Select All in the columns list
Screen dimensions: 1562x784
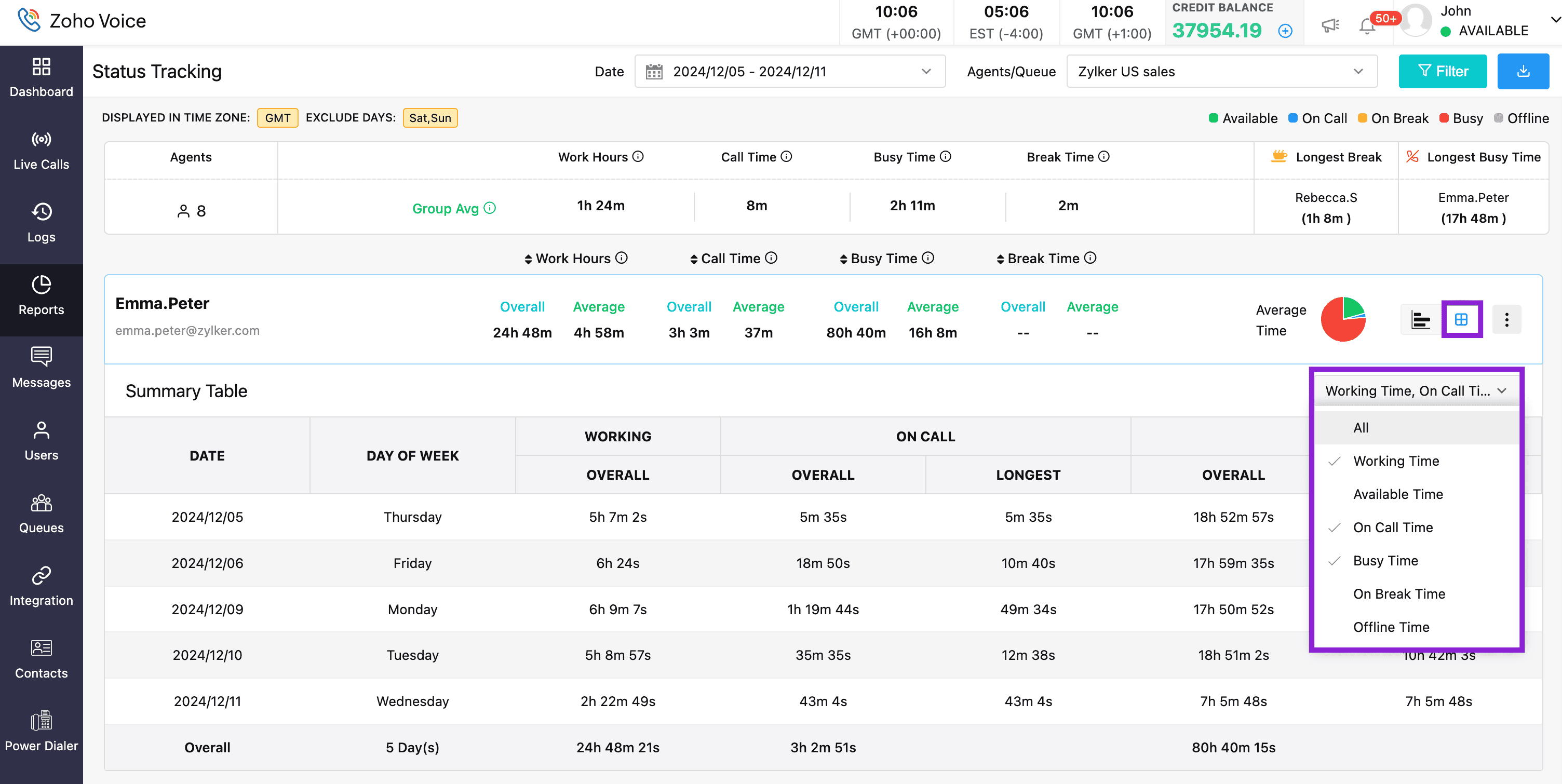[x=1361, y=427]
